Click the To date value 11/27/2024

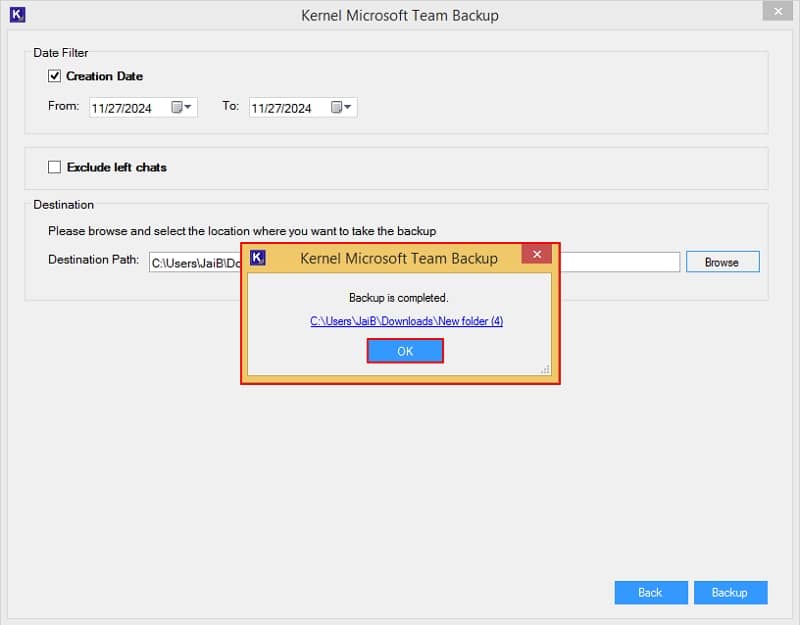(282, 108)
